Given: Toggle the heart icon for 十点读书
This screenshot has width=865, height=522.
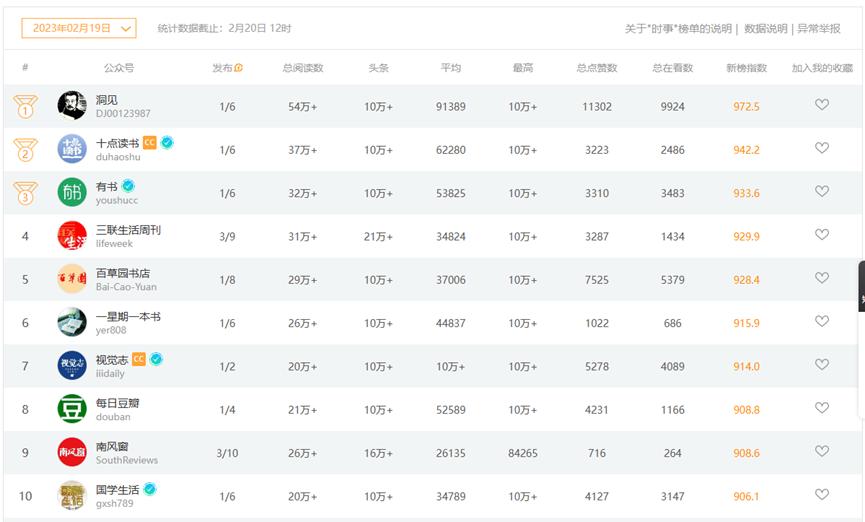Looking at the screenshot, I should point(822,148).
